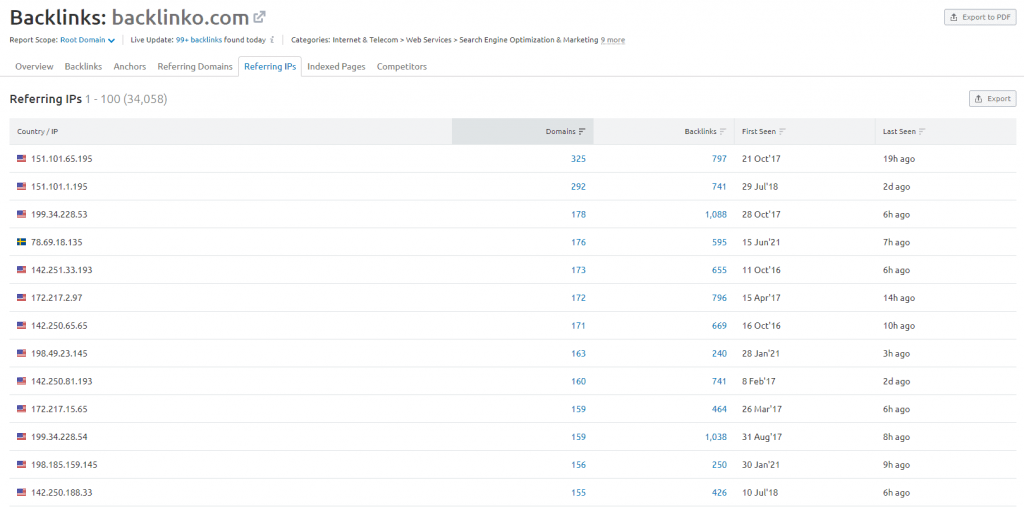Sort by Backlinks column sort icon
The width and height of the screenshot is (1024, 507).
[723, 131]
